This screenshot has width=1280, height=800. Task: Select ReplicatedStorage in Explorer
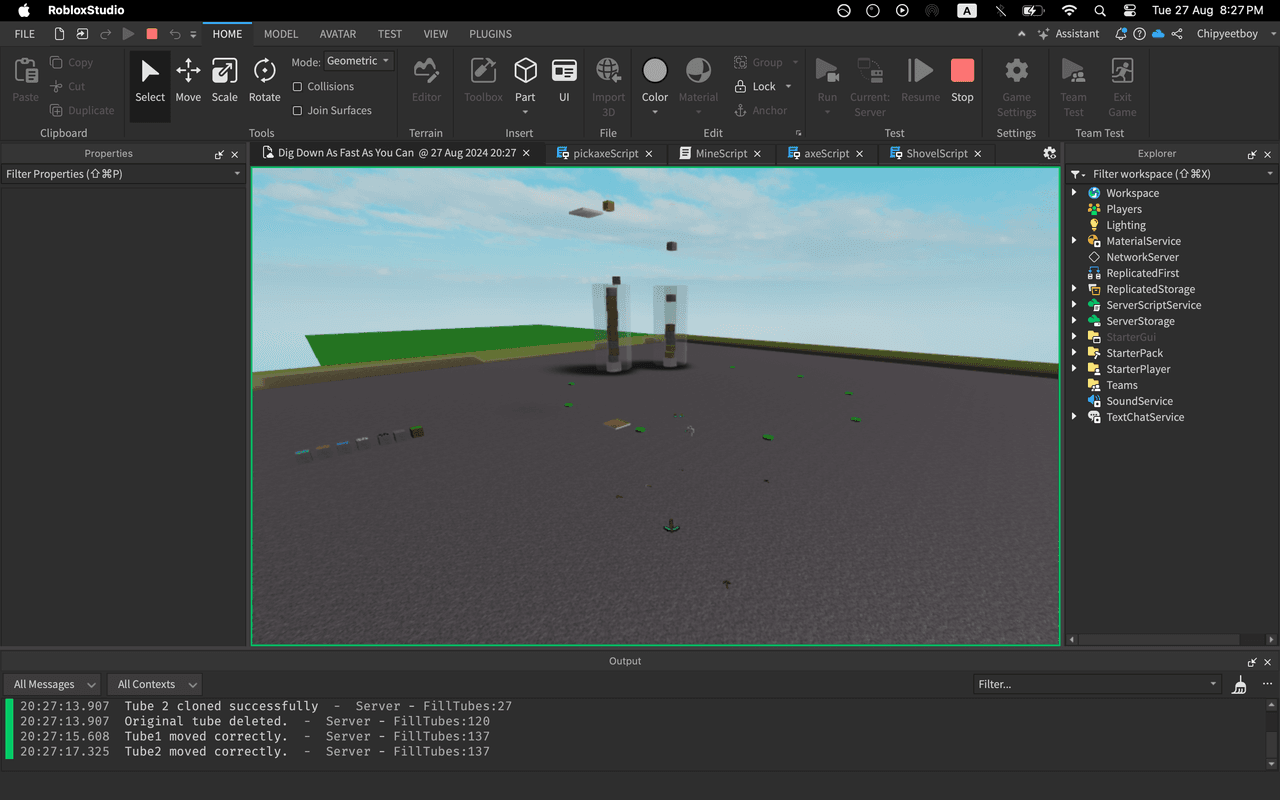point(1150,289)
